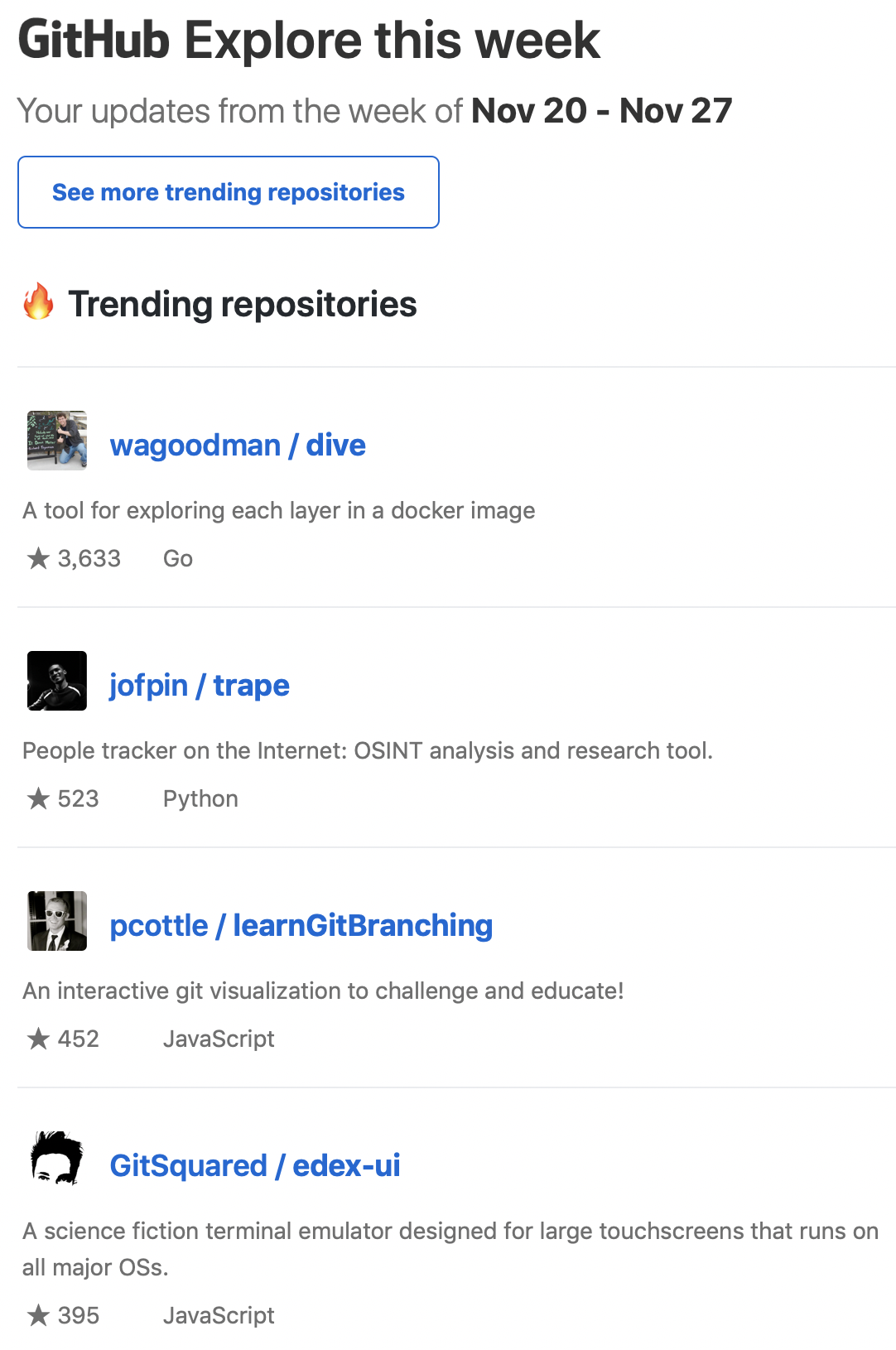
Task: Click the 3,633 star count
Action: 89,559
